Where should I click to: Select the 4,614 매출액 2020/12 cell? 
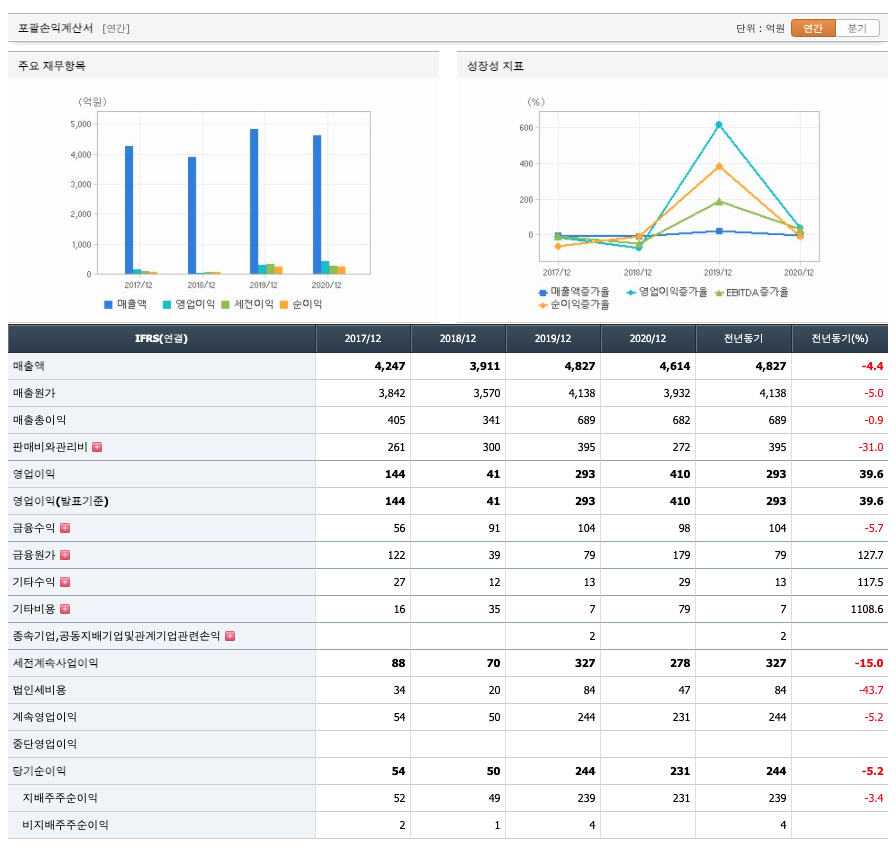pos(648,366)
